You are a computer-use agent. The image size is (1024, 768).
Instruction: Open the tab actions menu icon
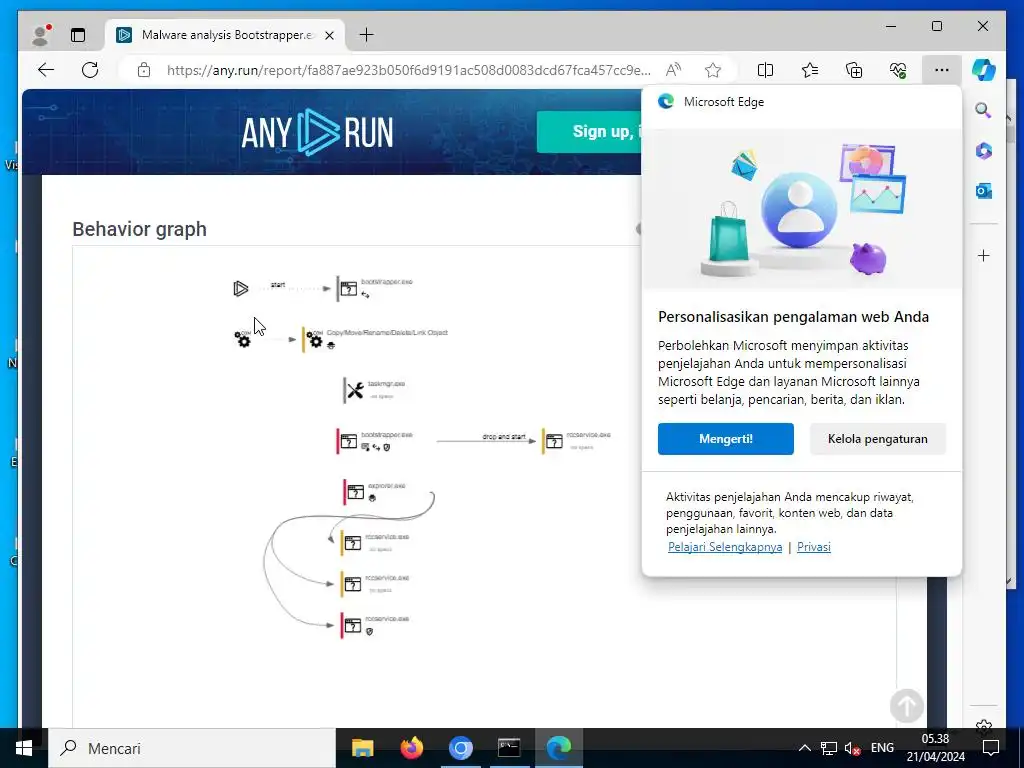pyautogui.click(x=78, y=35)
